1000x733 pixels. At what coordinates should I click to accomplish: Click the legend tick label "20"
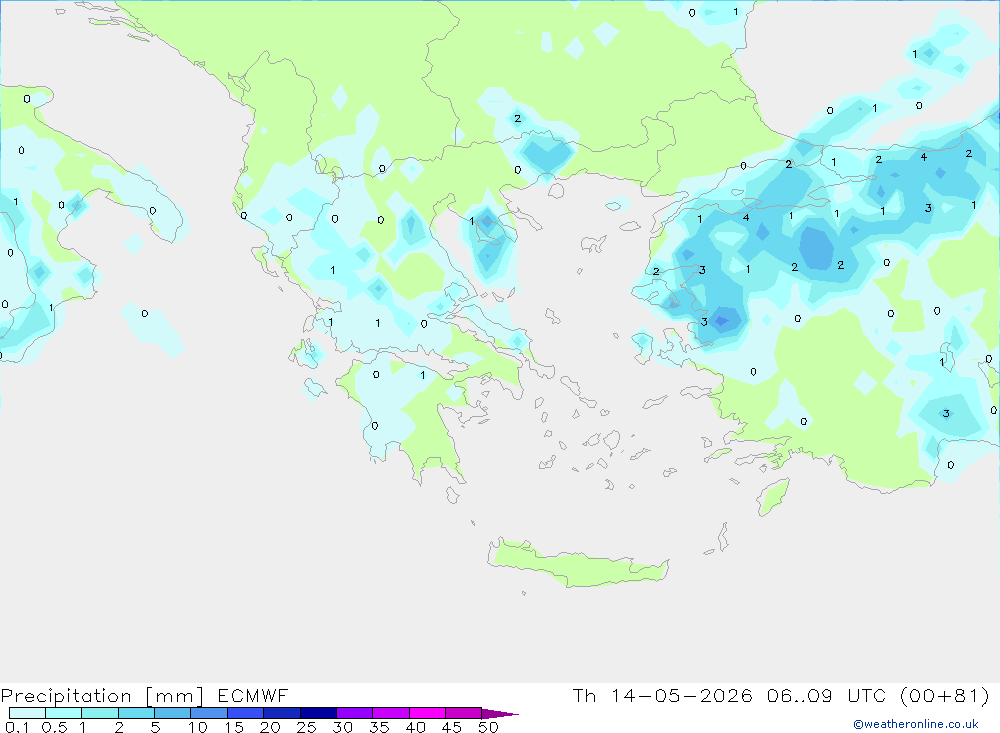(270, 727)
